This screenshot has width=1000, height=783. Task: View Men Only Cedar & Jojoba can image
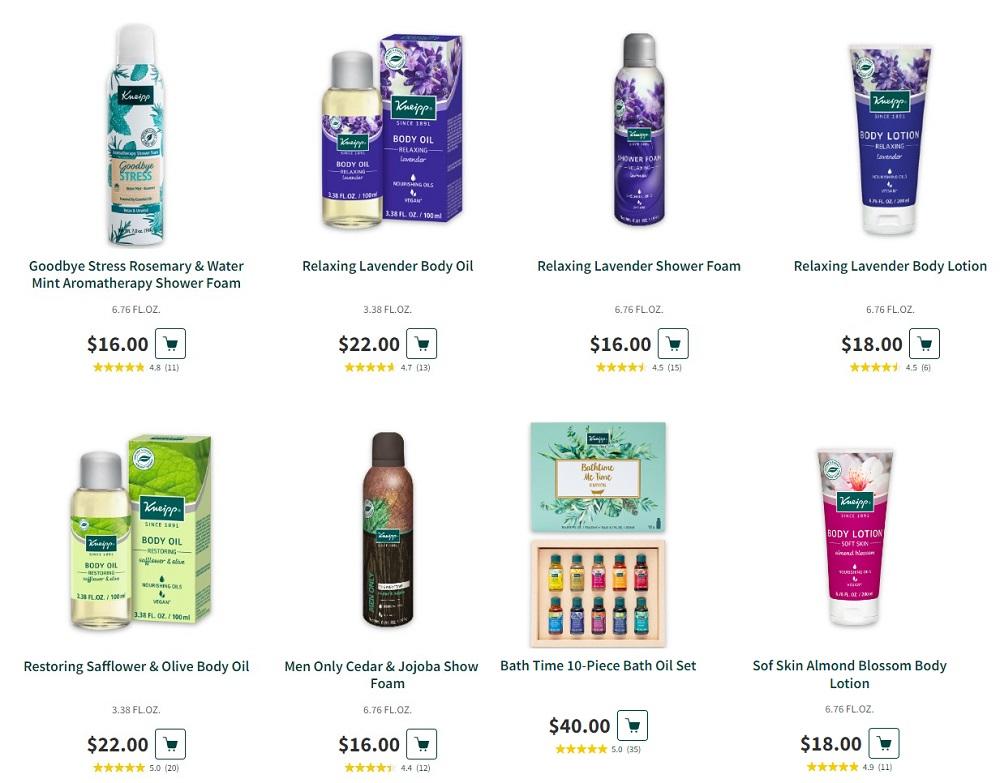[388, 530]
